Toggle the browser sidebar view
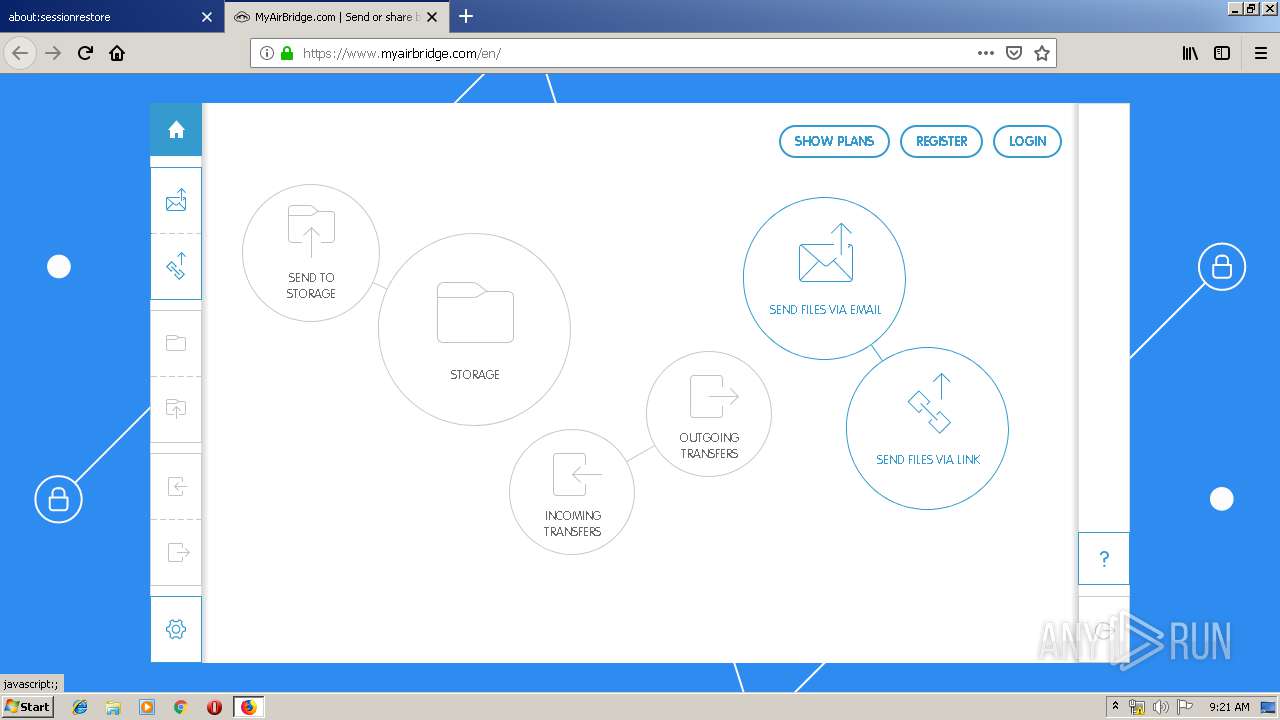Image resolution: width=1280 pixels, height=720 pixels. (x=1222, y=53)
